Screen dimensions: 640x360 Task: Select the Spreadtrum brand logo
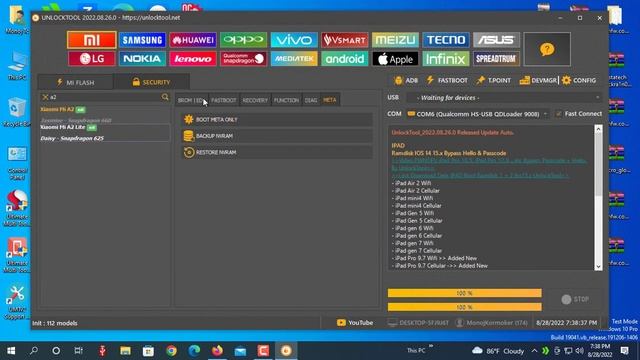coord(497,59)
